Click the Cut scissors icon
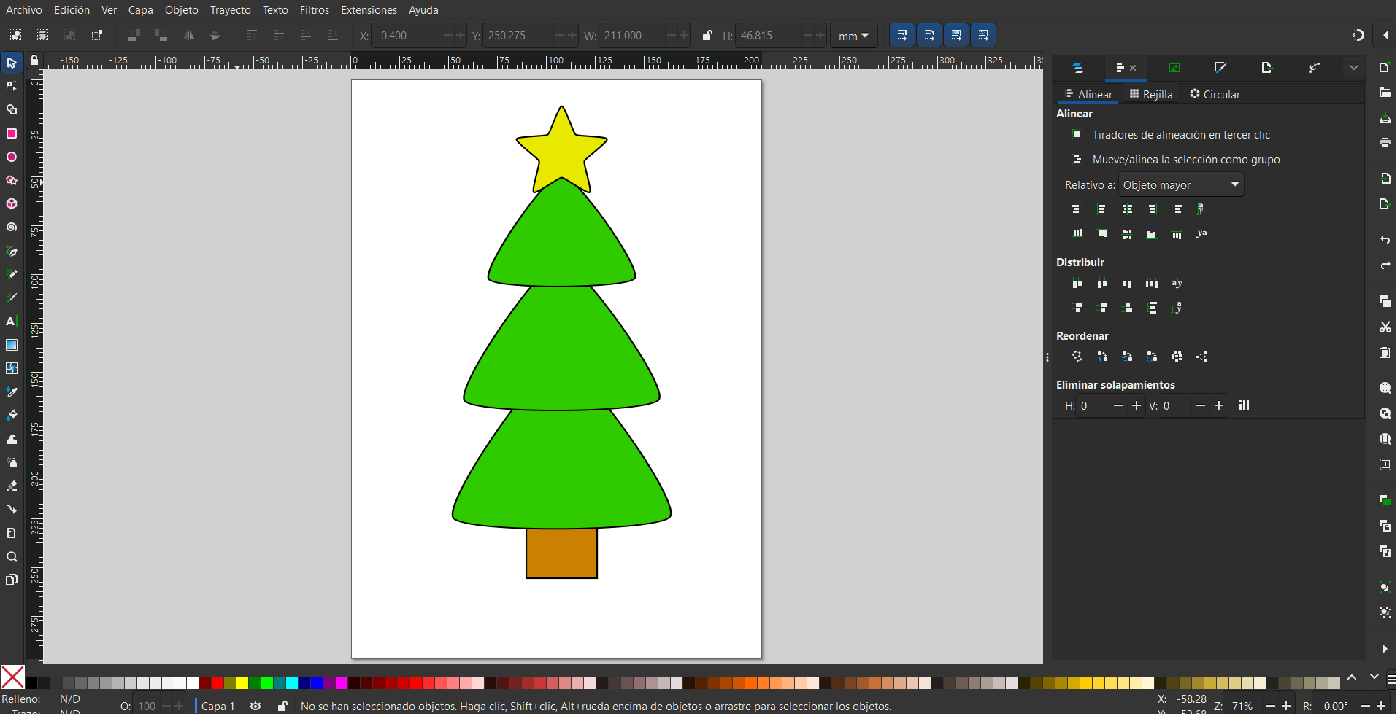This screenshot has height=714, width=1396. (1385, 327)
